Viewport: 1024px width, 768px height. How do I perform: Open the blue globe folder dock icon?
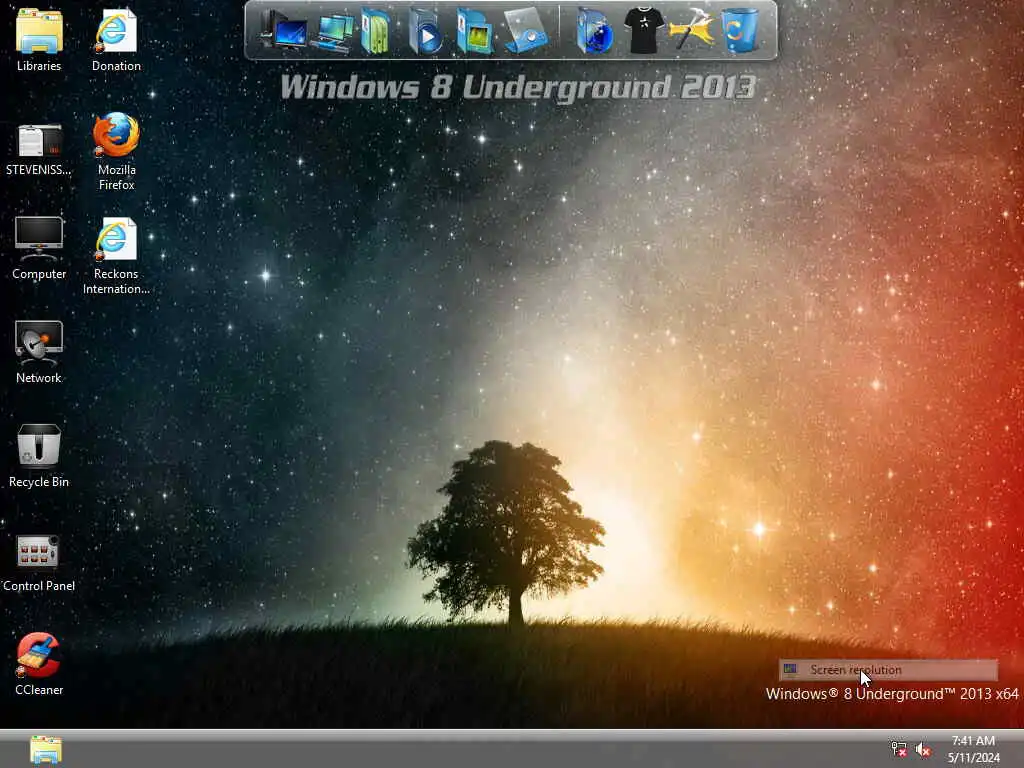(x=595, y=31)
